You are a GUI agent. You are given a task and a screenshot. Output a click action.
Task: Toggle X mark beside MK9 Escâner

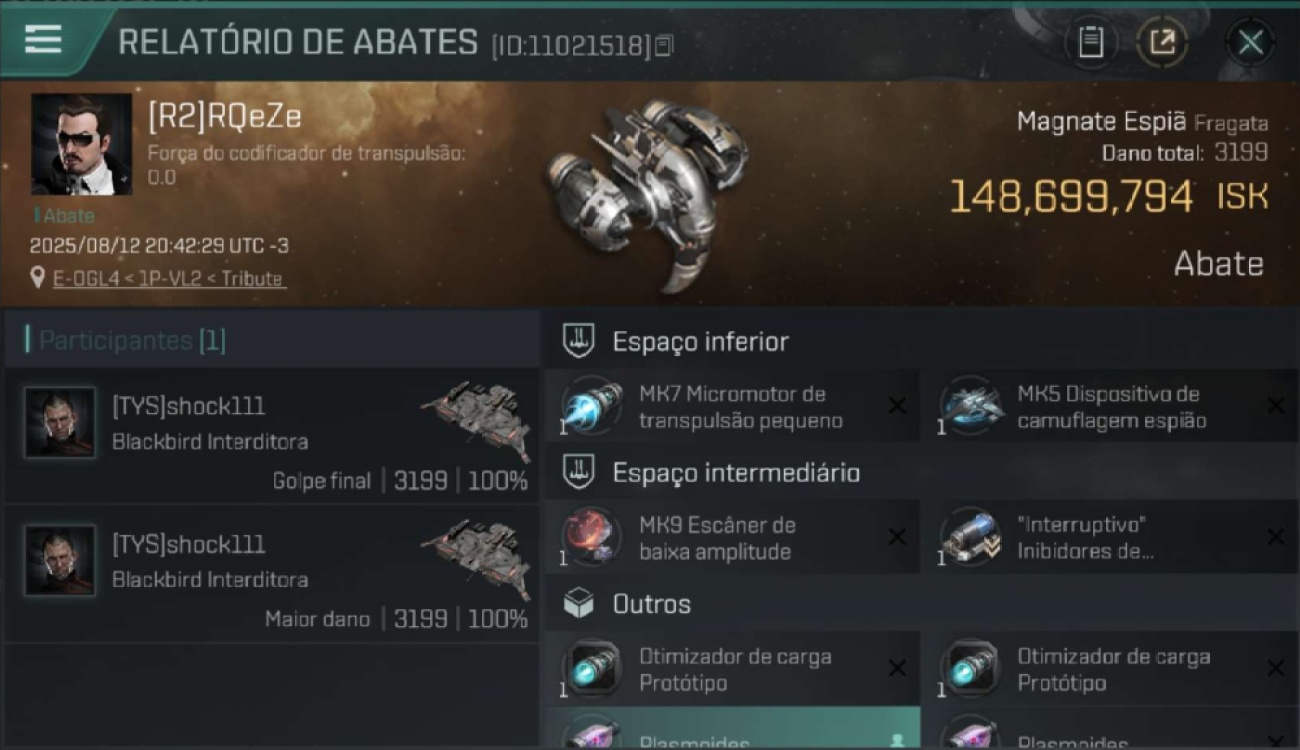coord(897,537)
